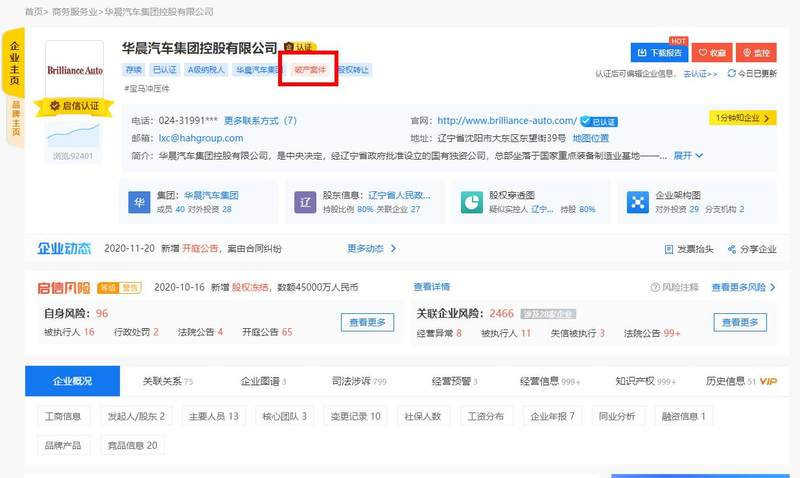Select 融资信息 1 sub-tab
Image resolution: width=800 pixels, height=478 pixels.
[684, 416]
